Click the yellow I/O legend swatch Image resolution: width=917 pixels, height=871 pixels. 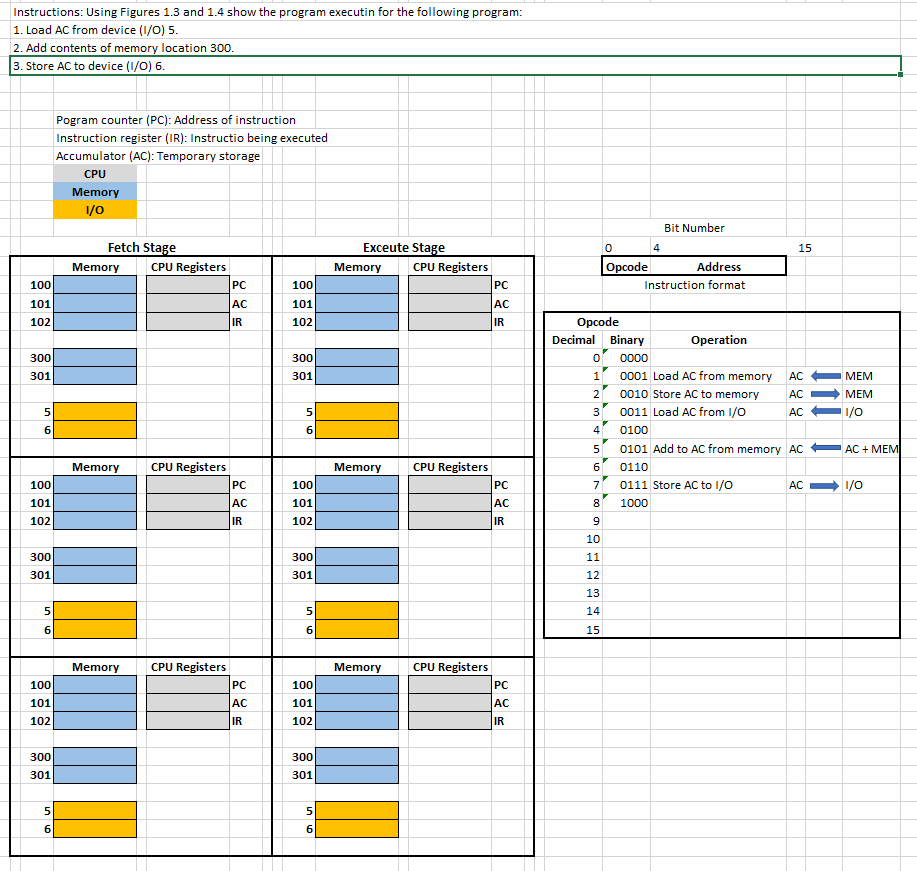tap(95, 209)
